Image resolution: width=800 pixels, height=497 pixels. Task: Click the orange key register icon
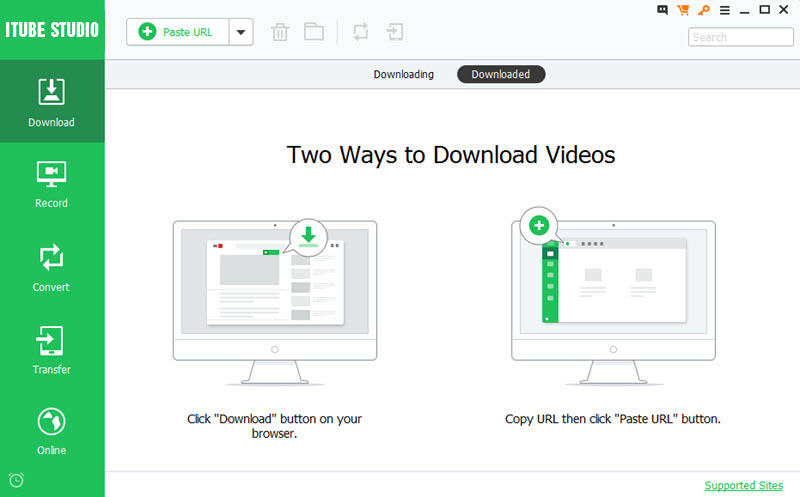pos(704,10)
